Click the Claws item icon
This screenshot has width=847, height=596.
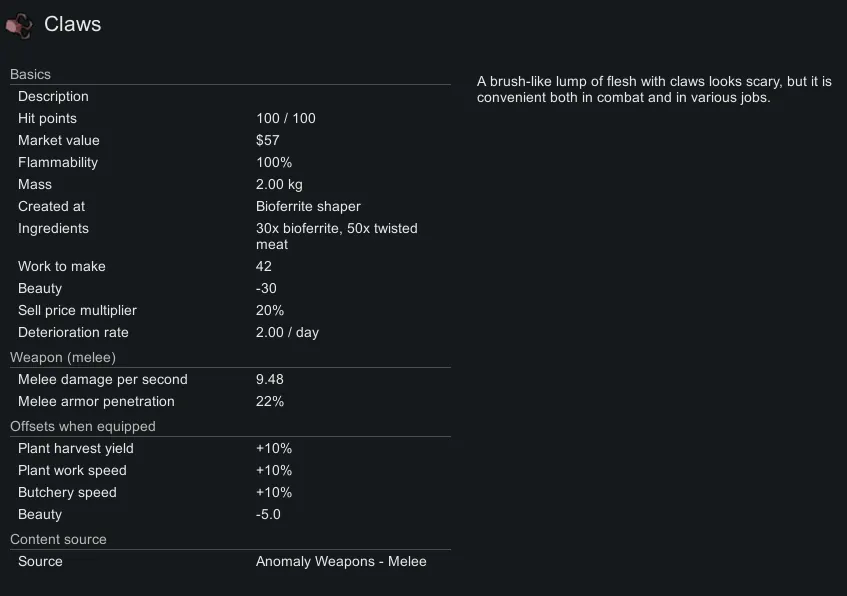pos(19,25)
